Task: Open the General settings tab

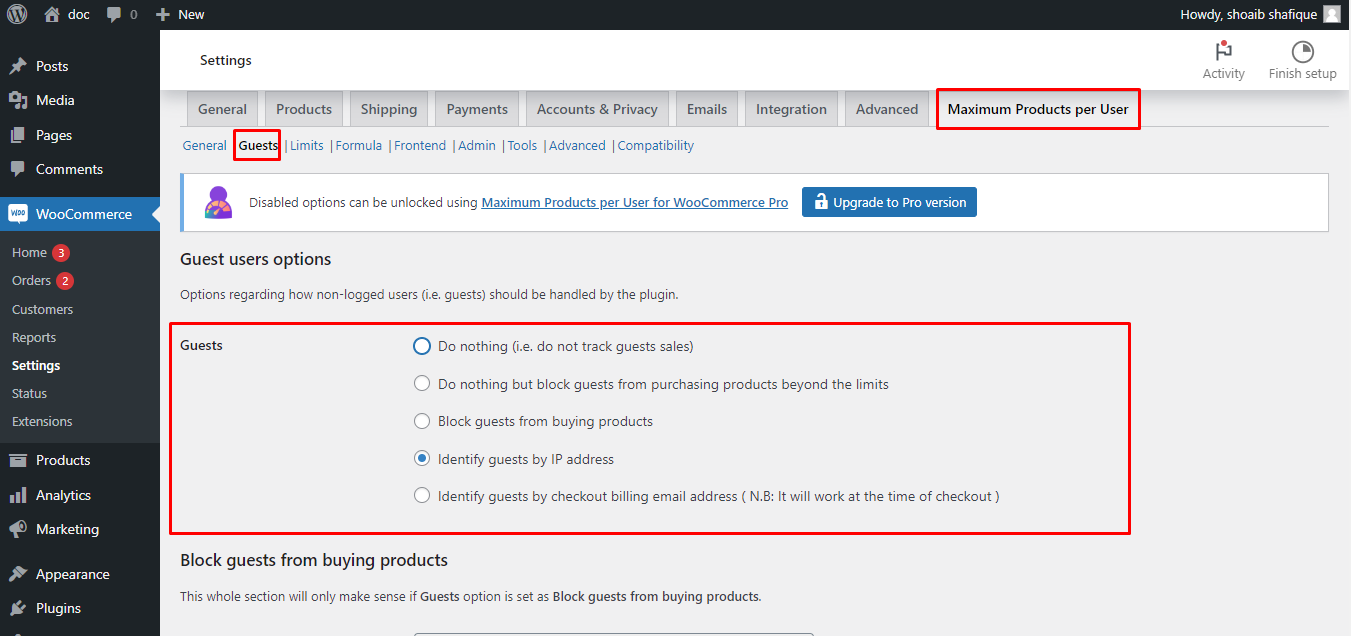Action: (222, 109)
